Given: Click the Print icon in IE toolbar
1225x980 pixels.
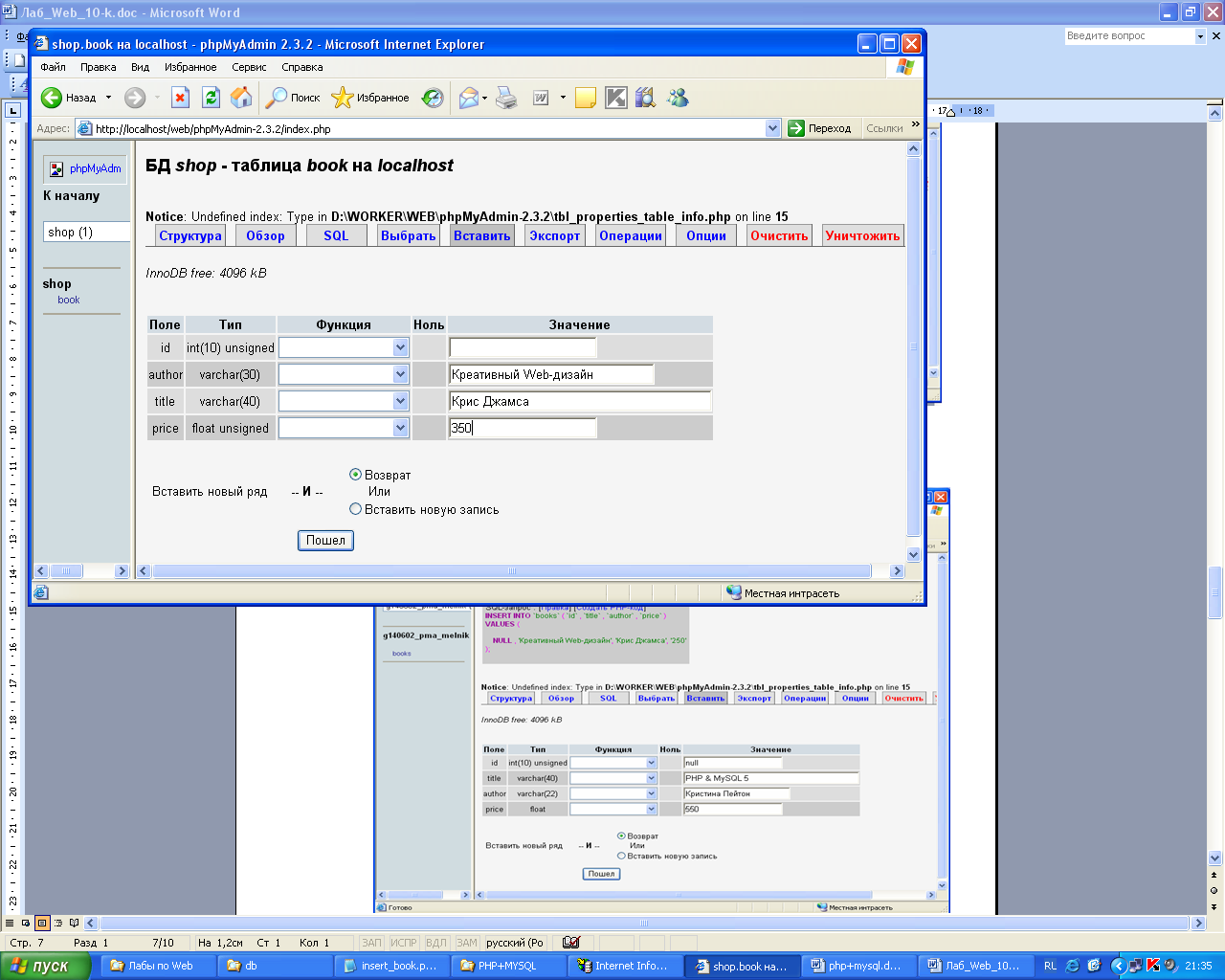Looking at the screenshot, I should click(x=506, y=98).
